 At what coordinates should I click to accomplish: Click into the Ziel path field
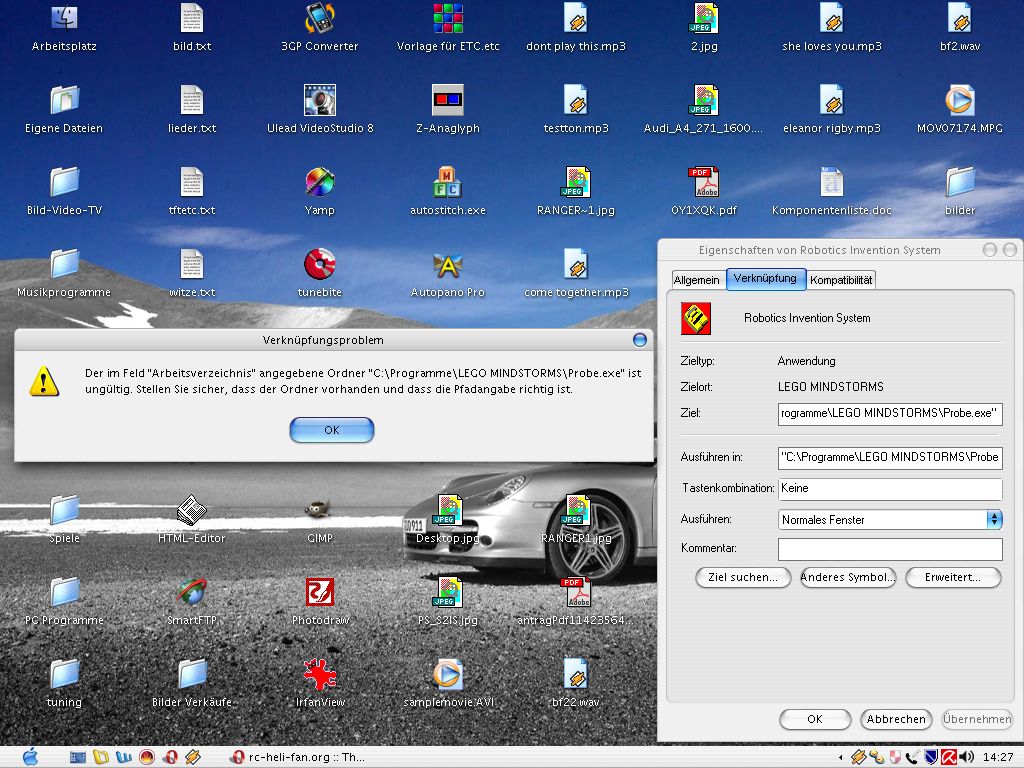coord(889,413)
